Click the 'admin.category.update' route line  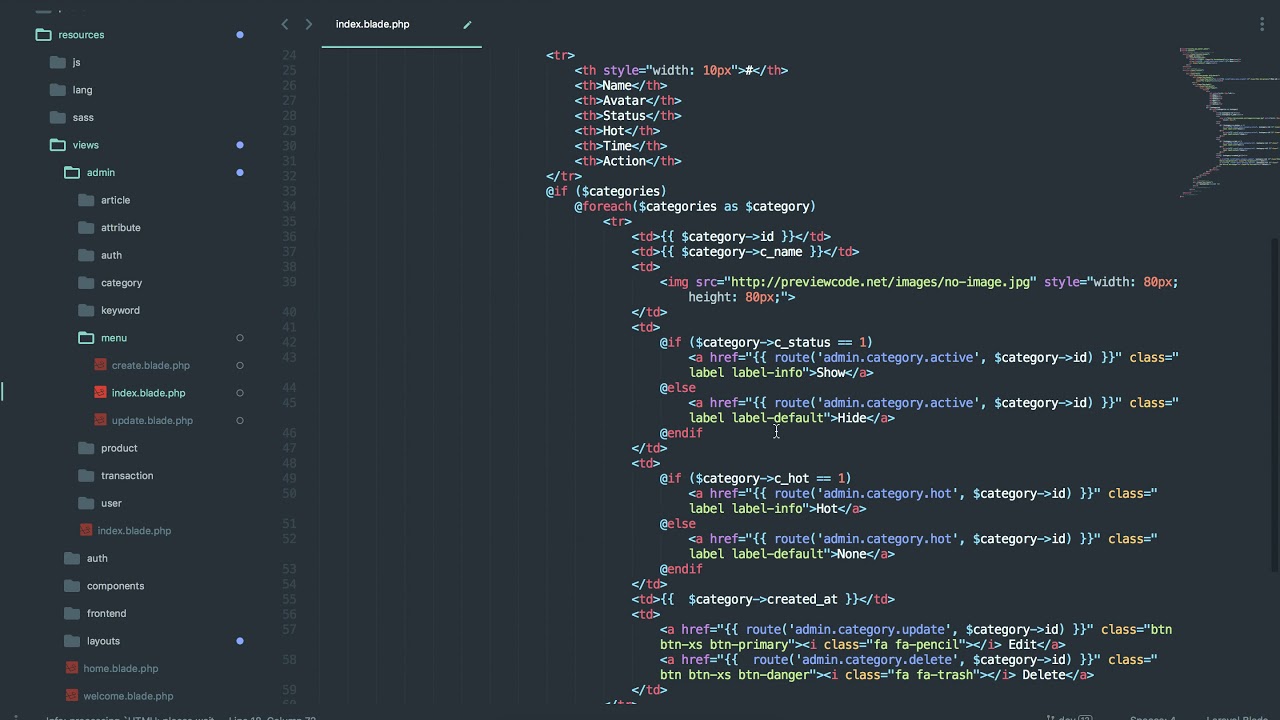(x=916, y=630)
